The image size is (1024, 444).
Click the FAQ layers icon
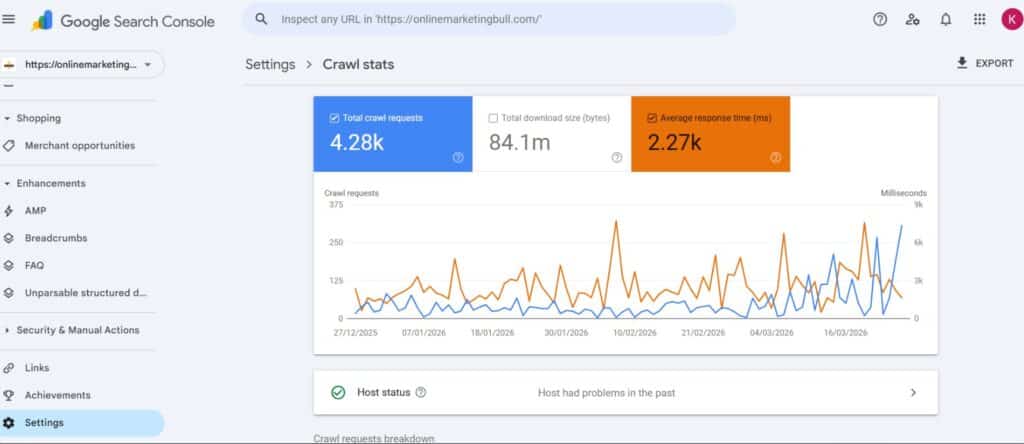8,266
